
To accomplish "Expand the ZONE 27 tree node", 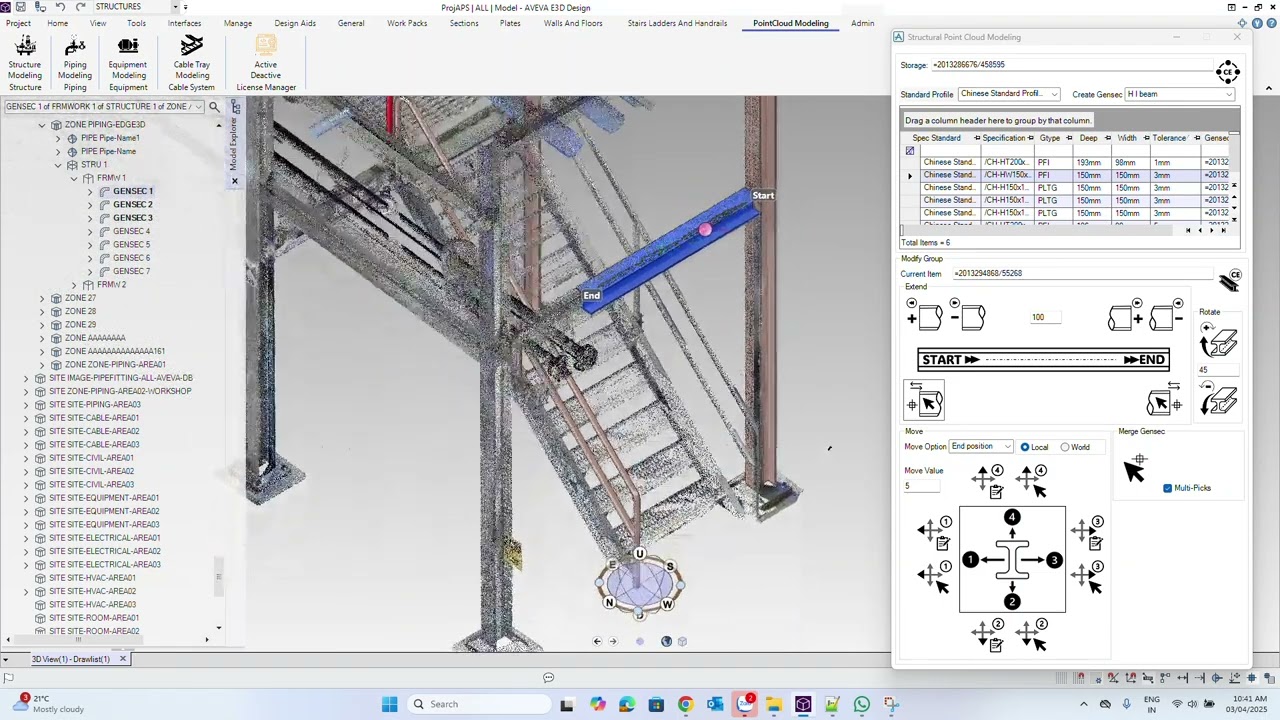I will coord(42,298).
